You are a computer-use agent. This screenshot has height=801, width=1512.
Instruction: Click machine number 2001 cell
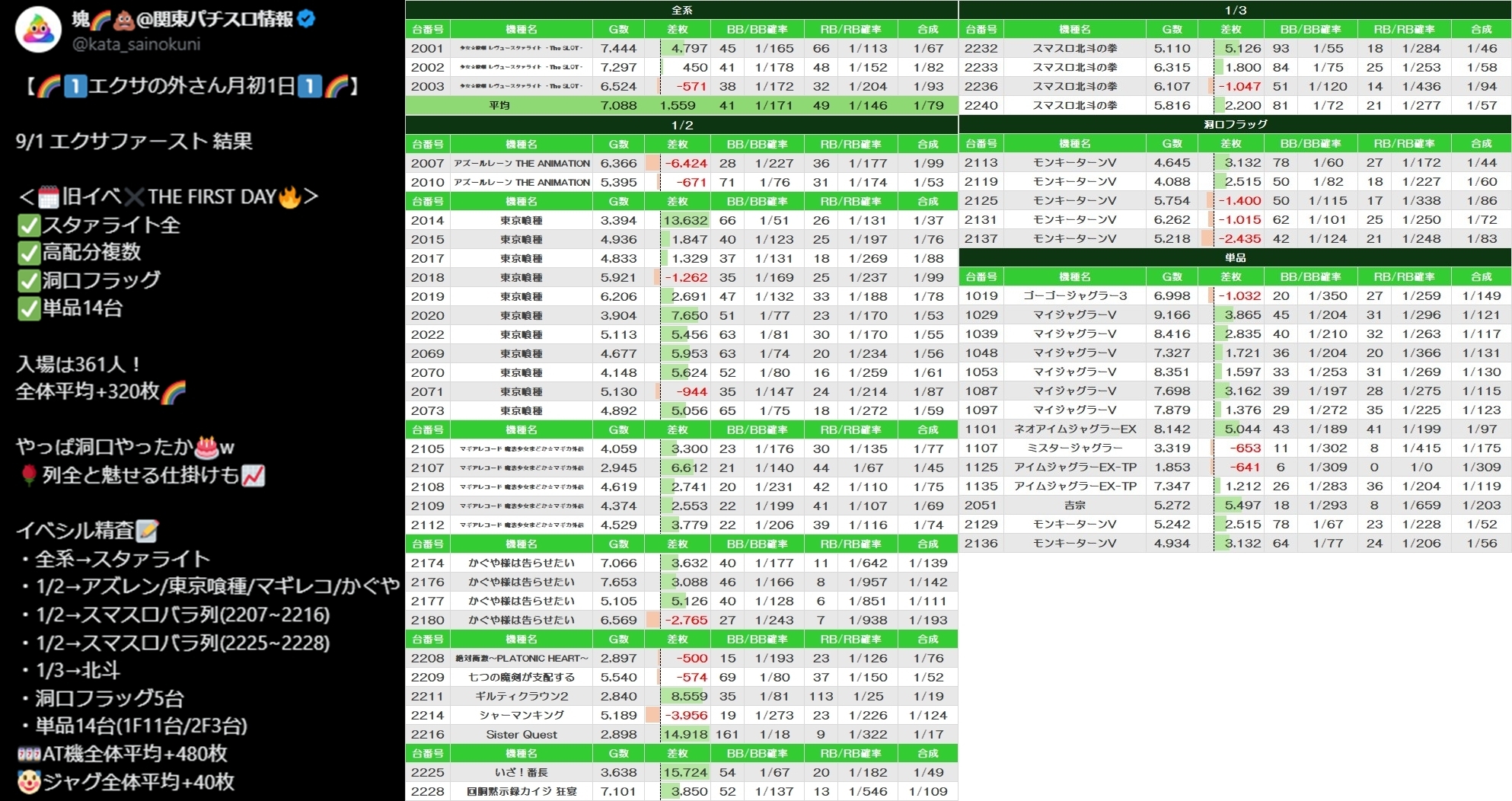click(427, 48)
